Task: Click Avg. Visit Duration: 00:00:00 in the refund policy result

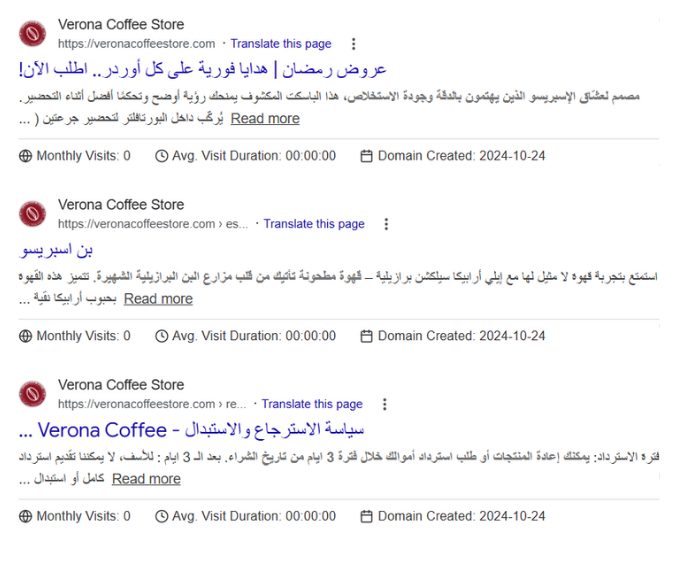Action: (x=254, y=516)
